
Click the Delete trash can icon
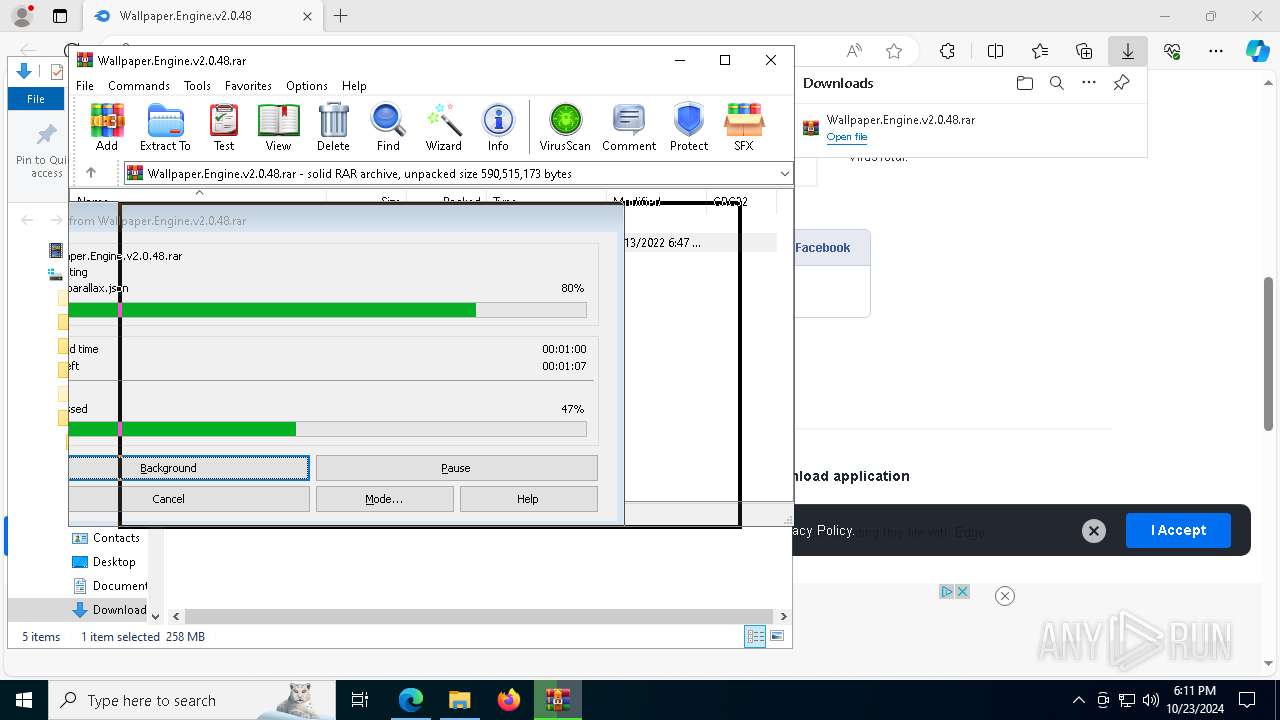click(333, 127)
